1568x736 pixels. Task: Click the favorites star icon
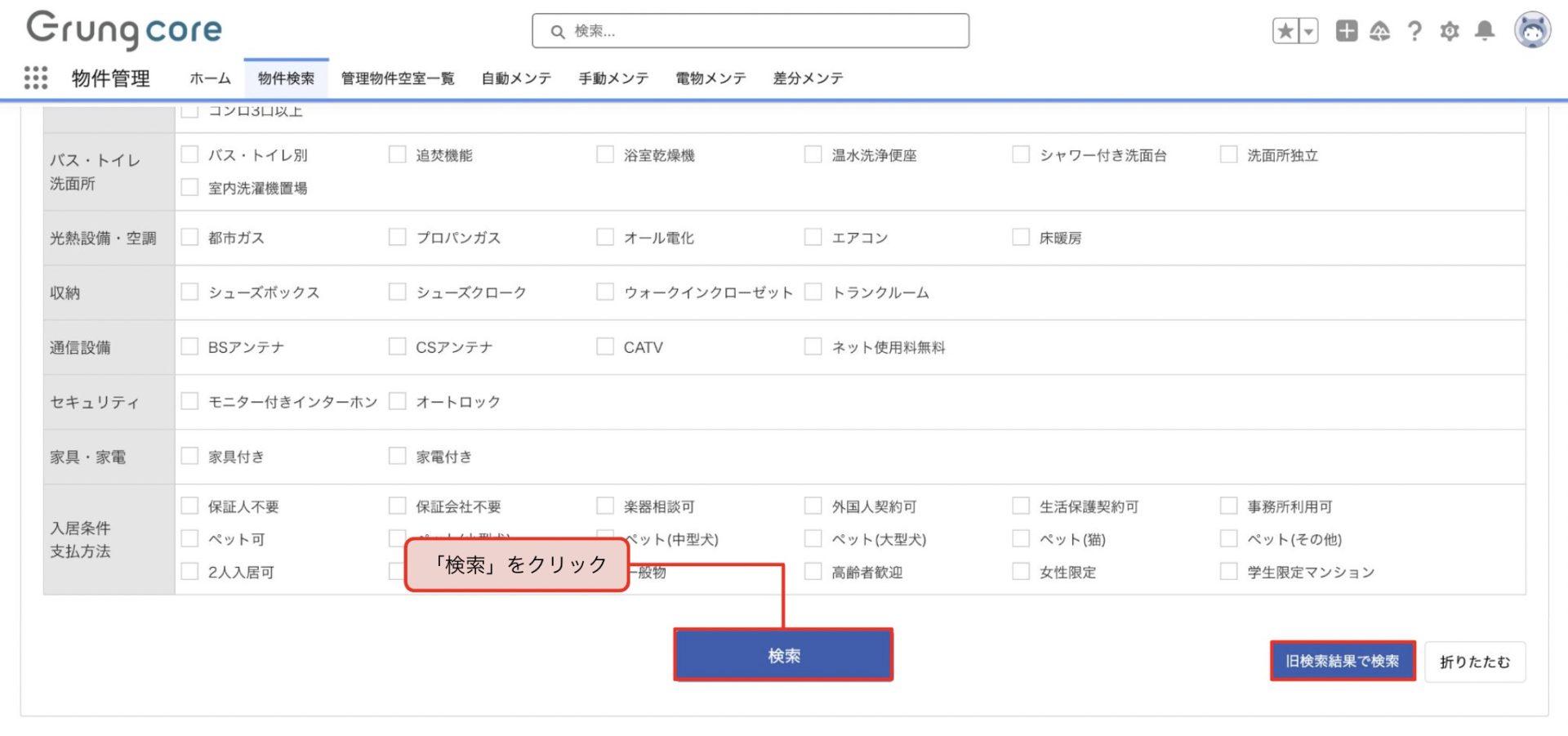pos(1285,31)
